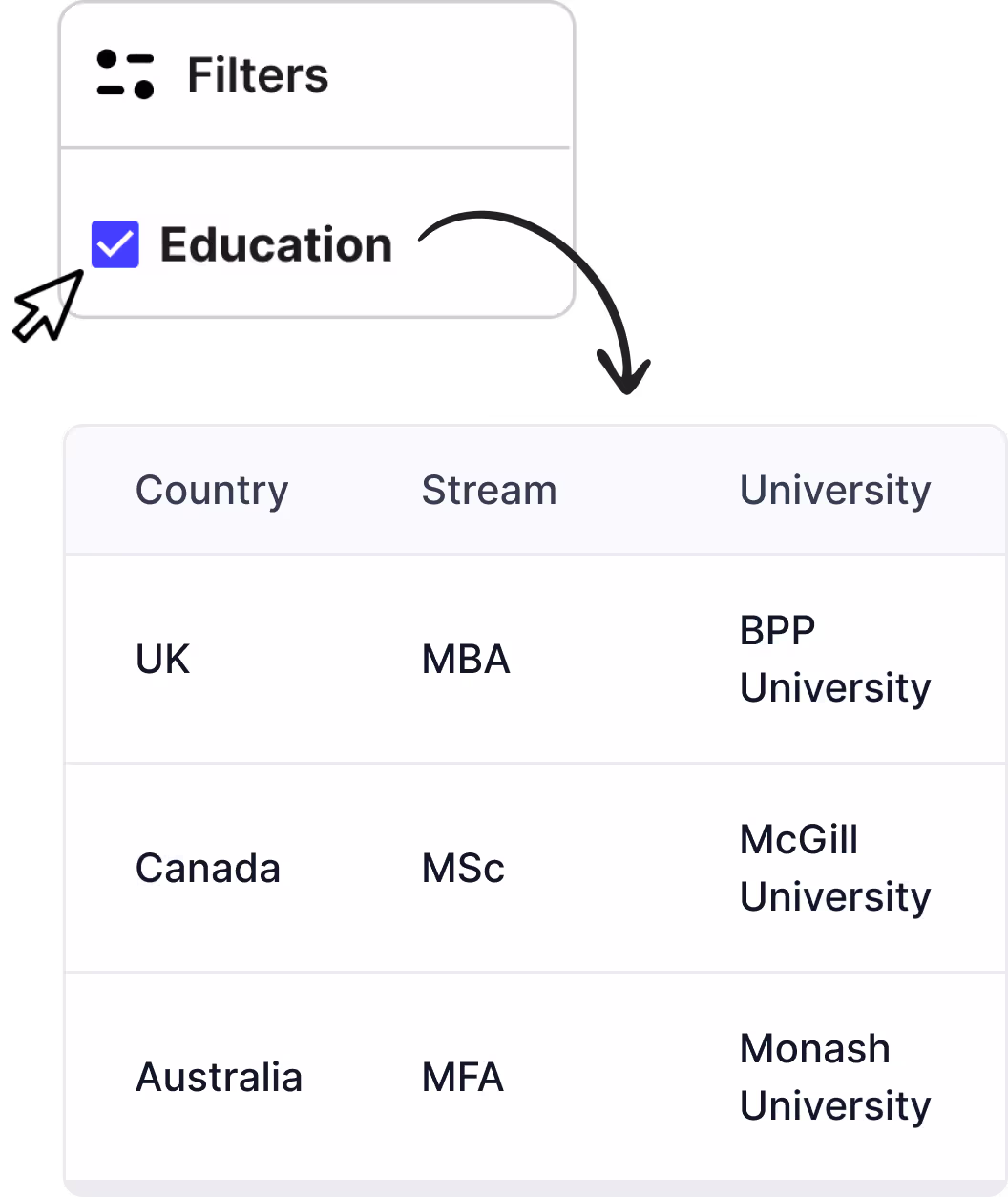Open McGill University entry
The width and height of the screenshot is (1008, 1197).
pos(835,869)
